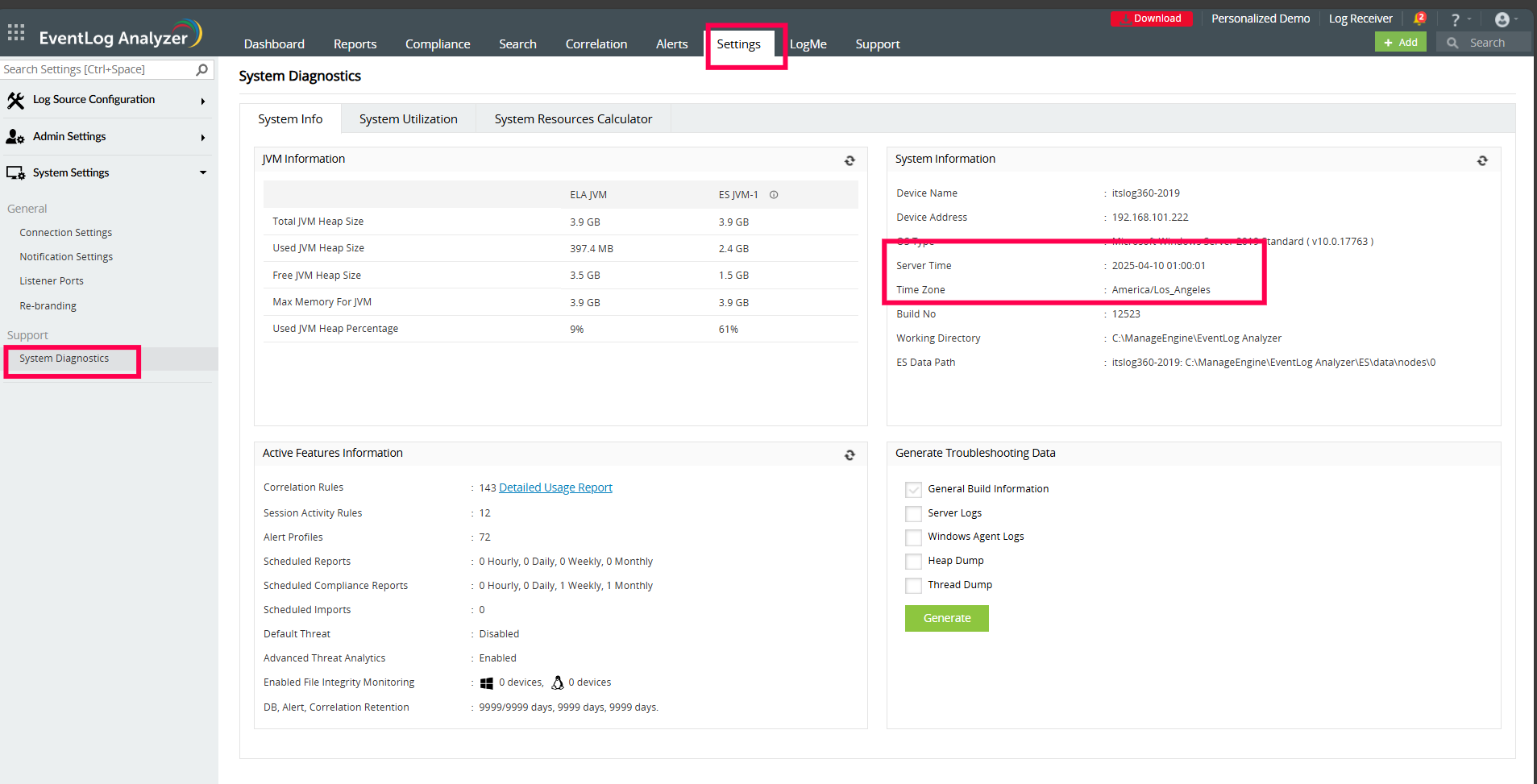This screenshot has width=1537, height=784.
Task: Collapse System Settings menu
Action: coord(203,172)
